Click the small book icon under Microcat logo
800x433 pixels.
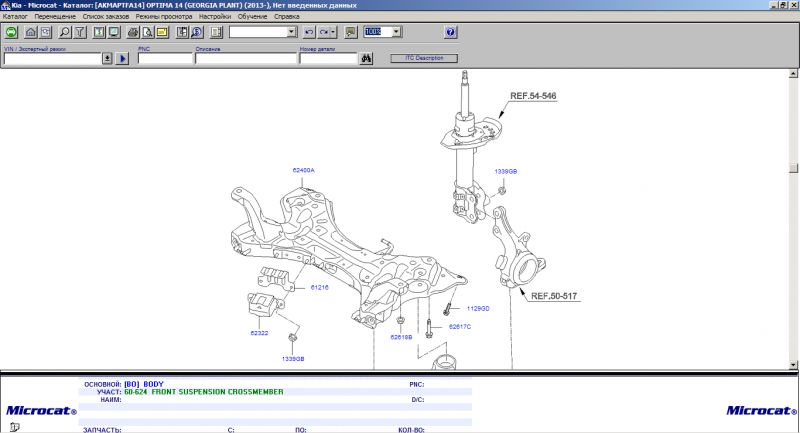[14, 427]
